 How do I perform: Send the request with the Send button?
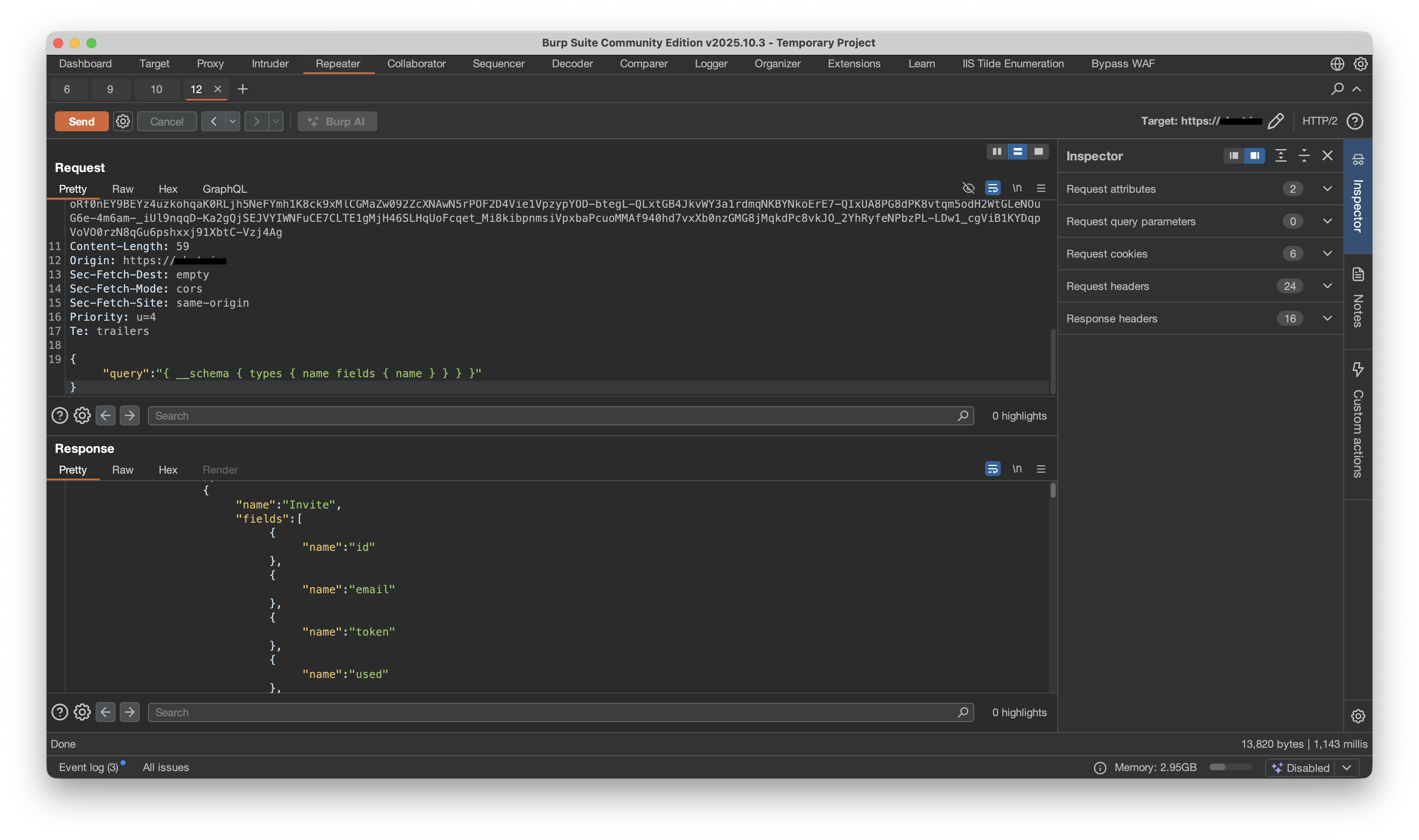[x=81, y=120]
